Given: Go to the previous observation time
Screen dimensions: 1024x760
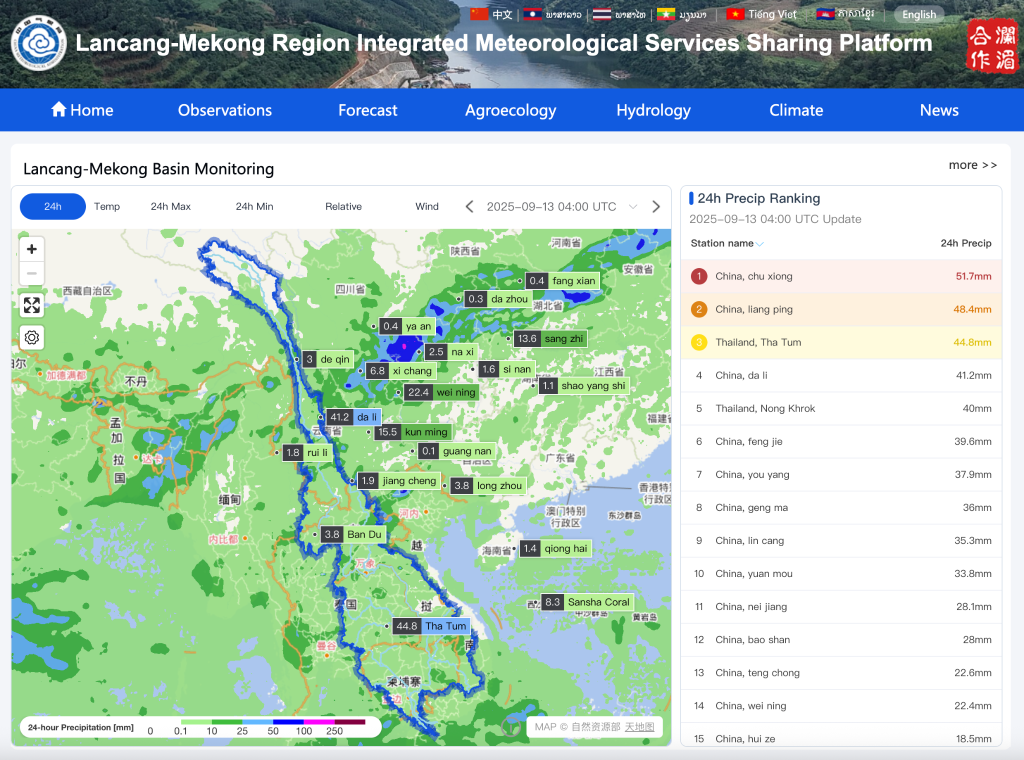Looking at the screenshot, I should point(469,207).
